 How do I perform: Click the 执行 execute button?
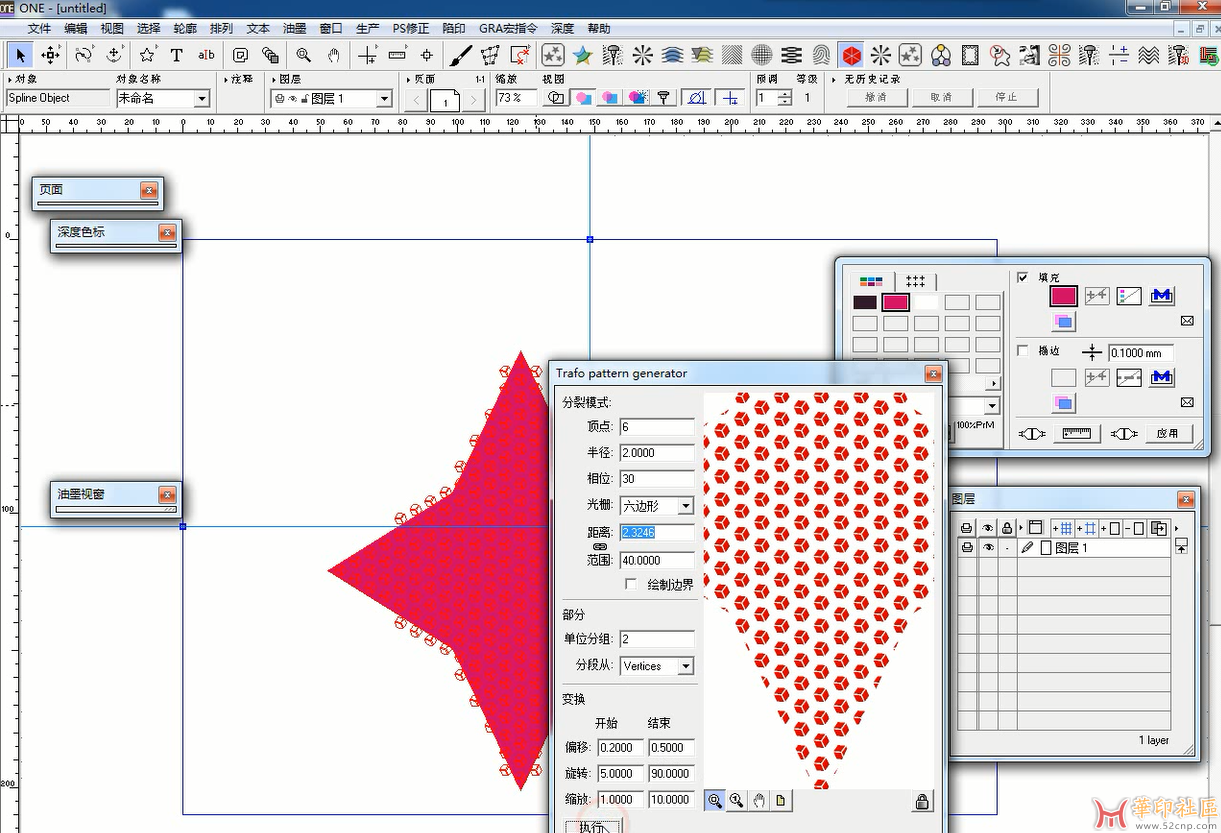(x=592, y=826)
